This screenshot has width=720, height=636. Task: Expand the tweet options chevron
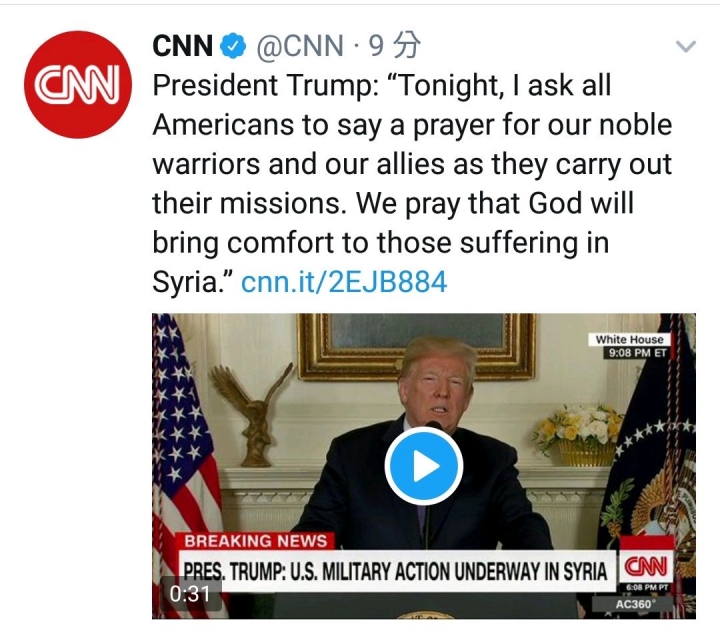click(686, 46)
